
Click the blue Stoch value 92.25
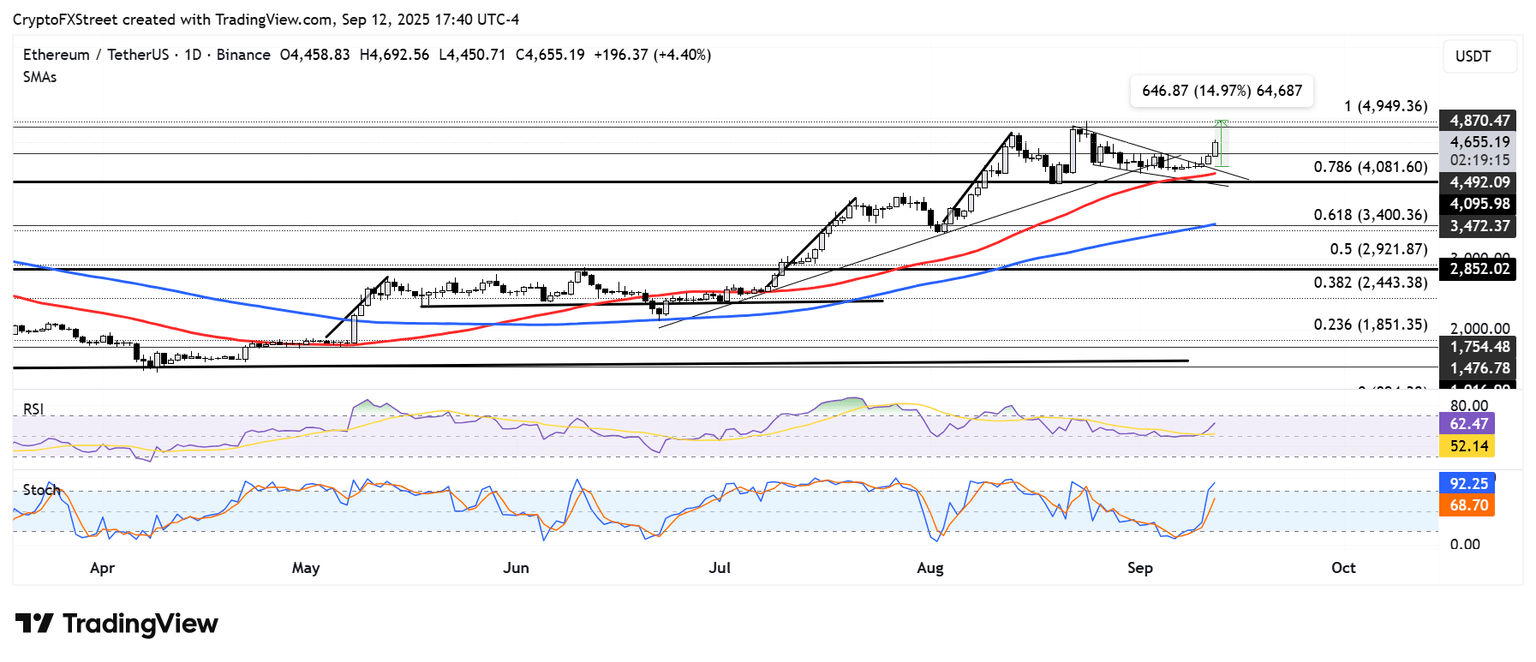coord(1469,484)
